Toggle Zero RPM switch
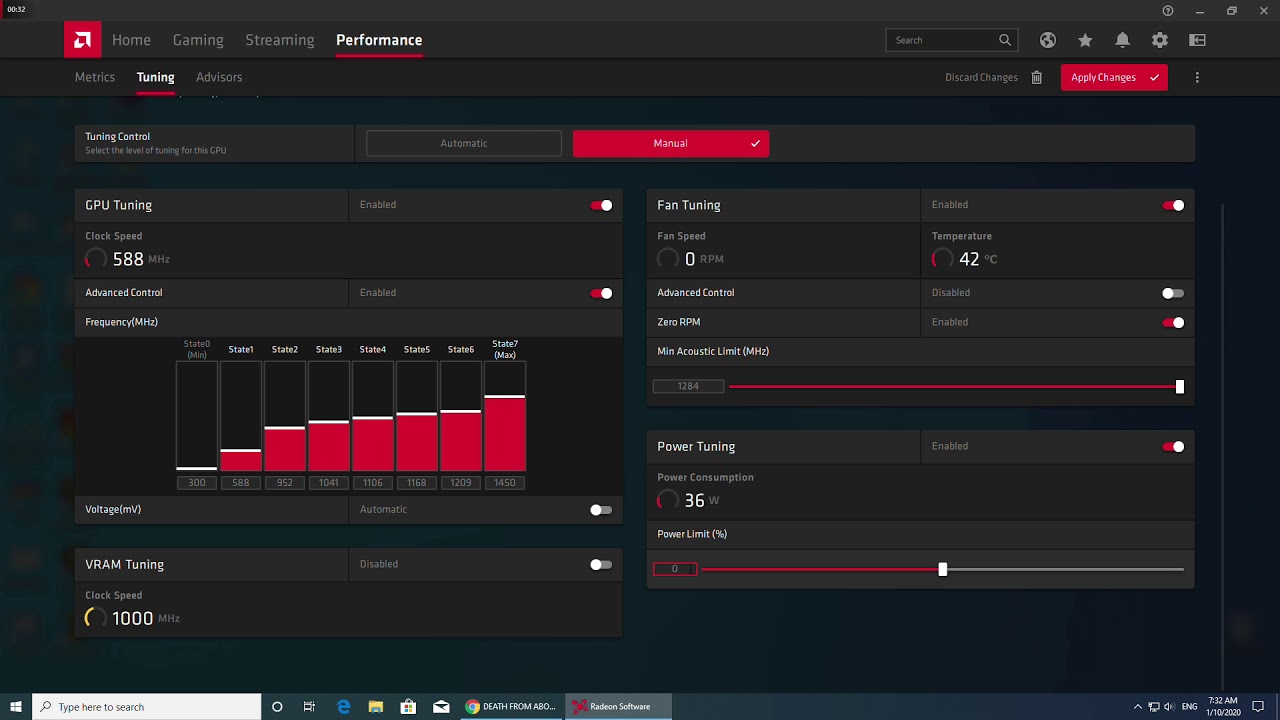1280x720 pixels. click(x=1173, y=322)
